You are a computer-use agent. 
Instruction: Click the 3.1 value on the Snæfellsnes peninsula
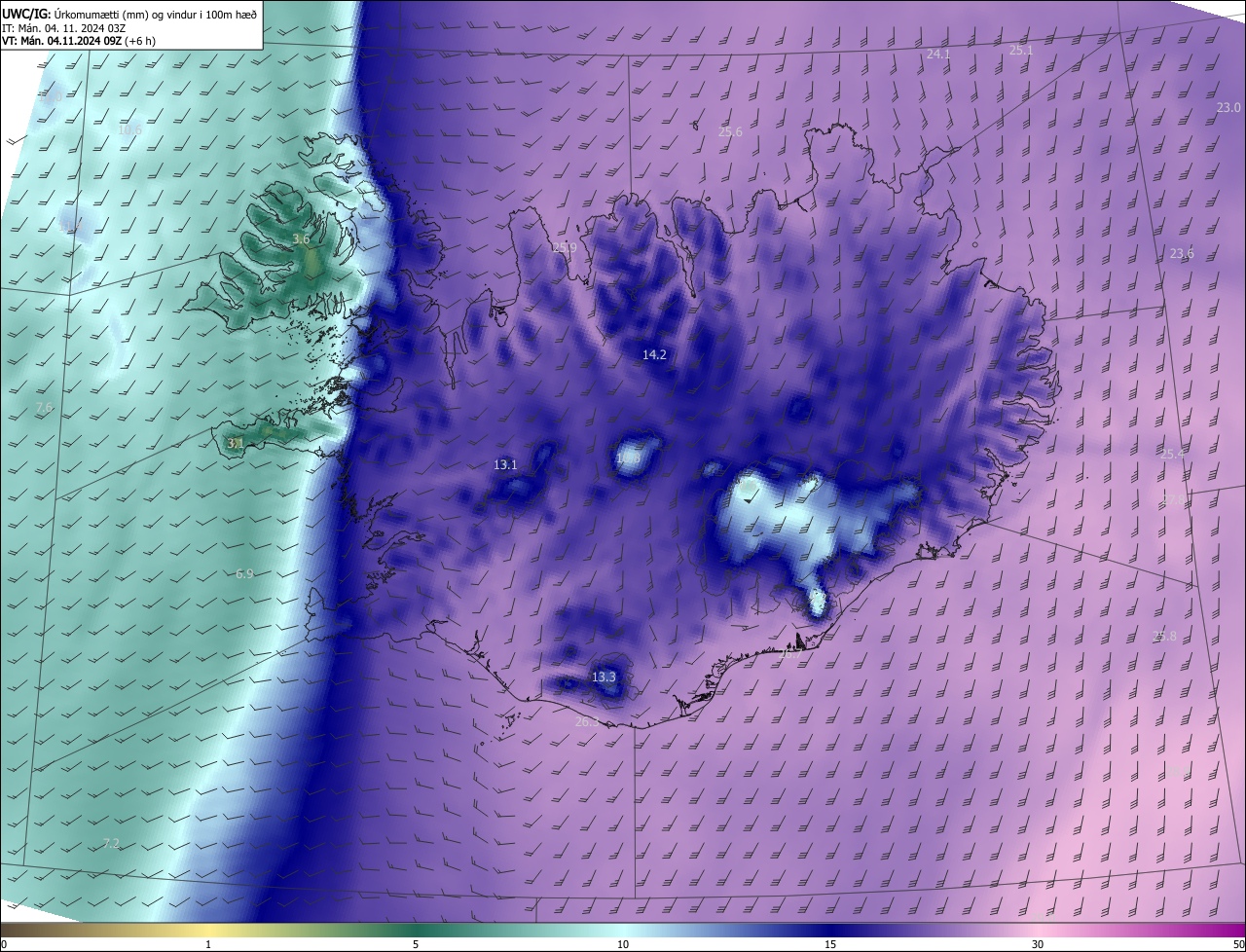point(235,443)
